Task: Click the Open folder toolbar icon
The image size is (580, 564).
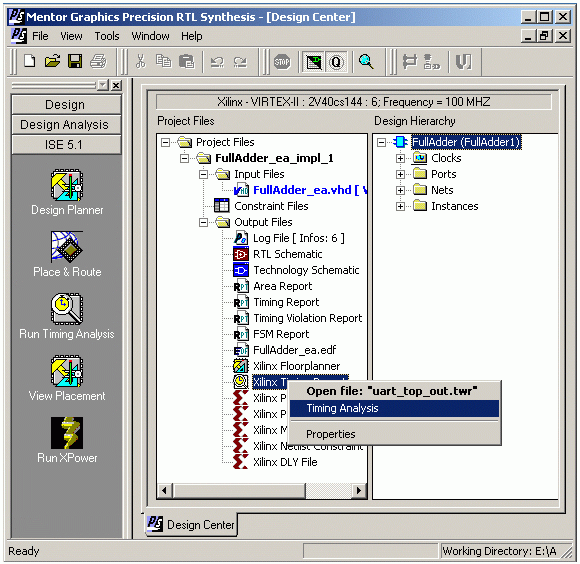Action: pos(52,61)
